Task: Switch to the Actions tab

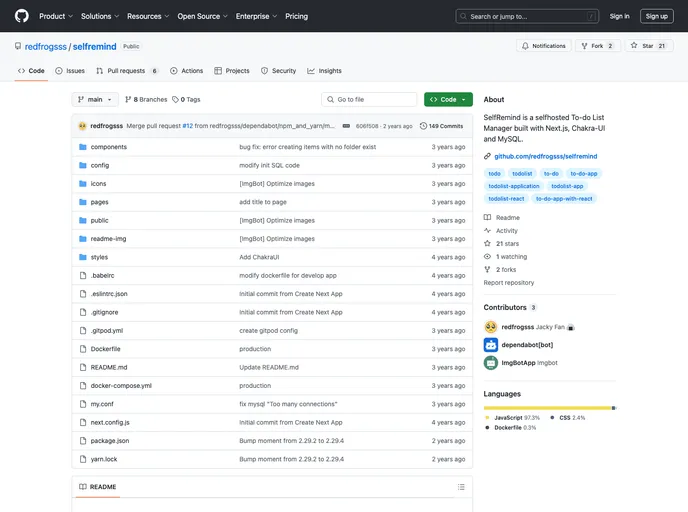Action: click(x=186, y=71)
